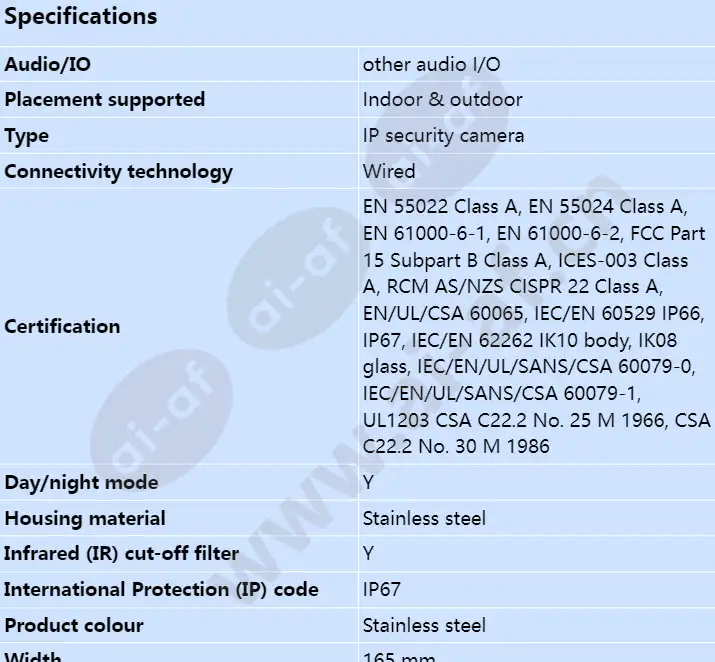Click the certification list starting with EN 55022
Viewport: 715px width, 662px height.
[x=536, y=326]
